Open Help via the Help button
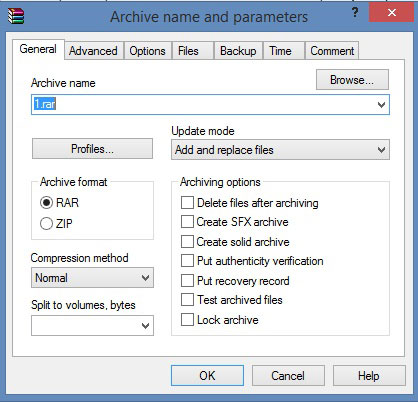 (x=369, y=376)
